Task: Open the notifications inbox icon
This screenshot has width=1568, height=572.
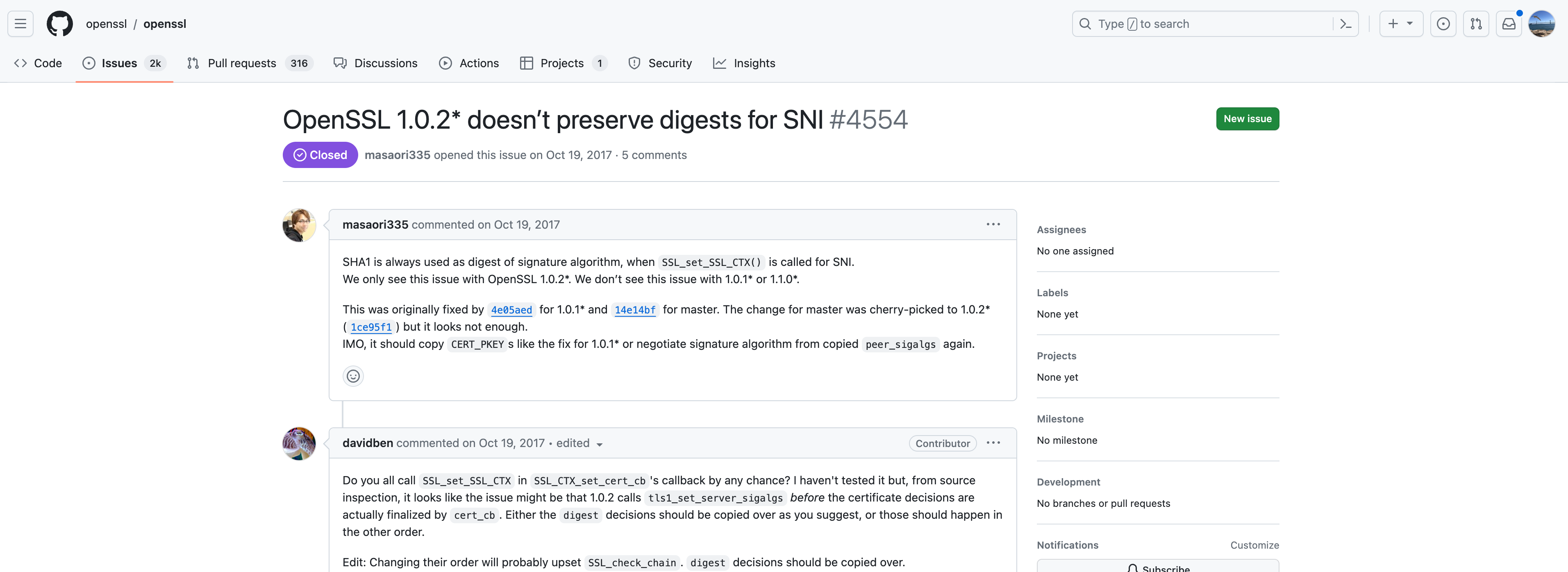Action: coord(1508,24)
